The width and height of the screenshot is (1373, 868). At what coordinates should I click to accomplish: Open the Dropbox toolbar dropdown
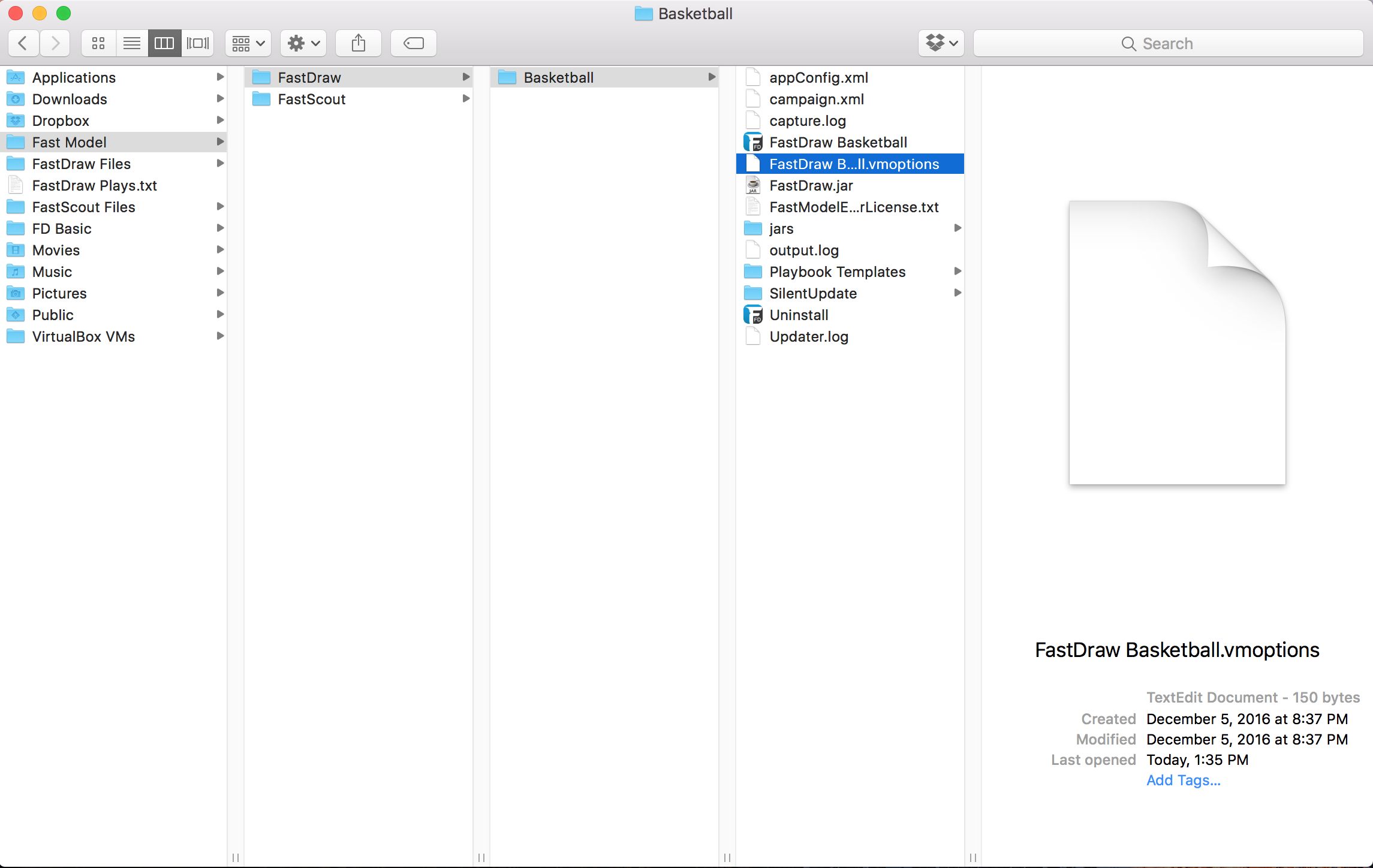tap(941, 43)
